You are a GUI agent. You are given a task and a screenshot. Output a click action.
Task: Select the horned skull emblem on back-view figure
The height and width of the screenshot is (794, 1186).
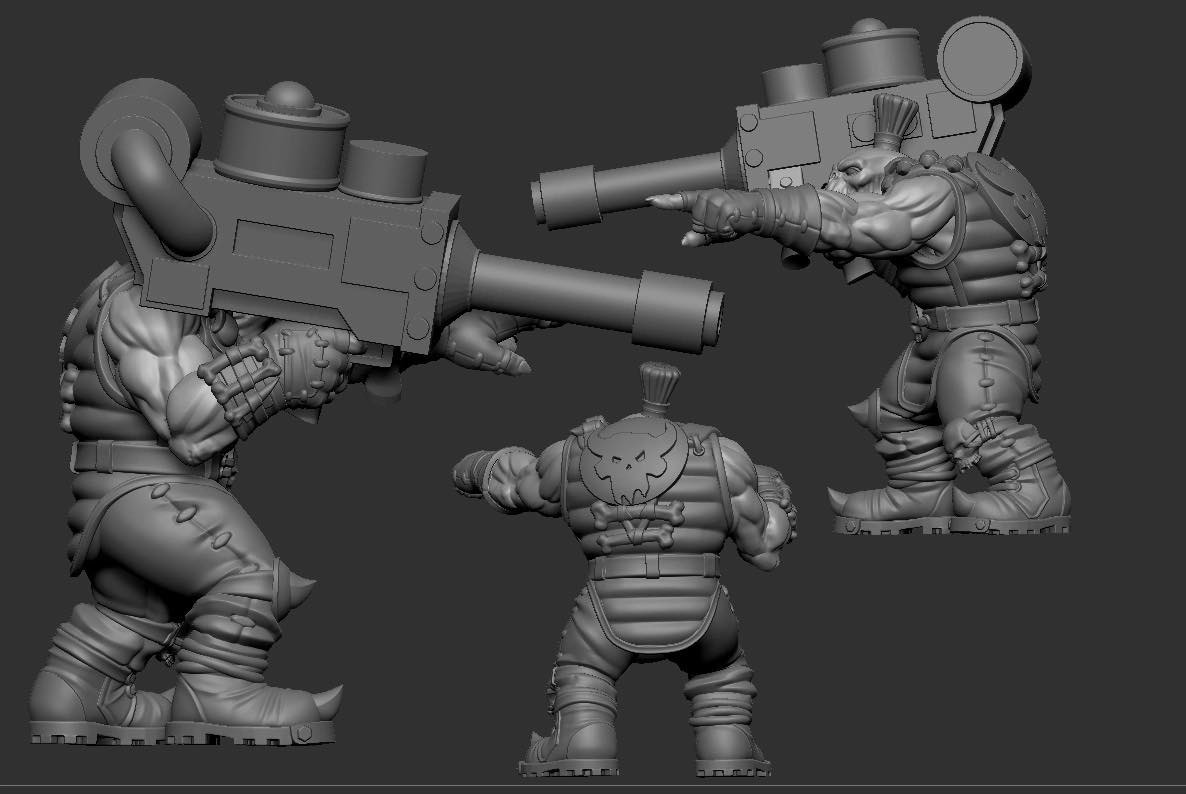click(635, 461)
